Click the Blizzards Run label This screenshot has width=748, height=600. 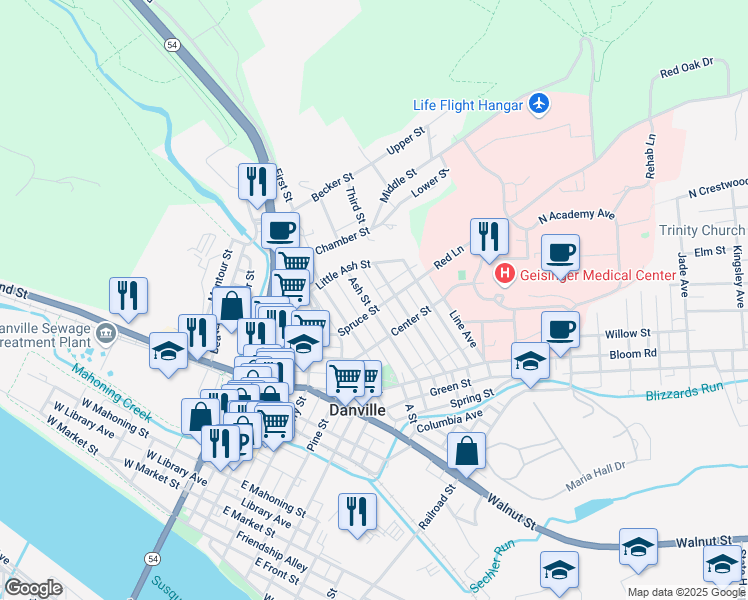coord(684,391)
